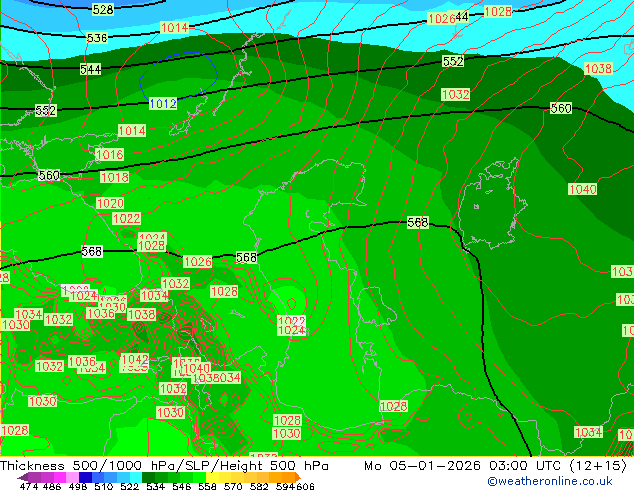The width and height of the screenshot is (634, 490).
Task: Click the bright magenta swatch in thickness legend
Action: click(x=59, y=477)
